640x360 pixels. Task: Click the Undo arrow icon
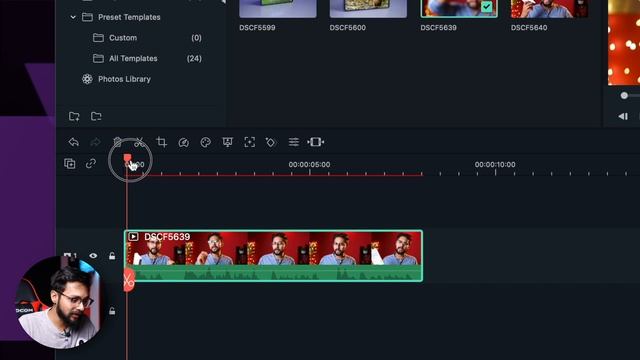pos(73,142)
